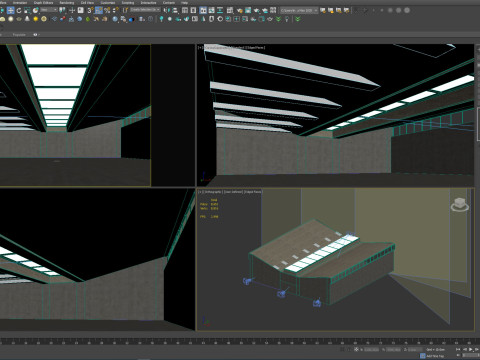Open the Create Selection Set dropdown
Image resolution: width=480 pixels, height=360 pixels.
tap(145, 10)
